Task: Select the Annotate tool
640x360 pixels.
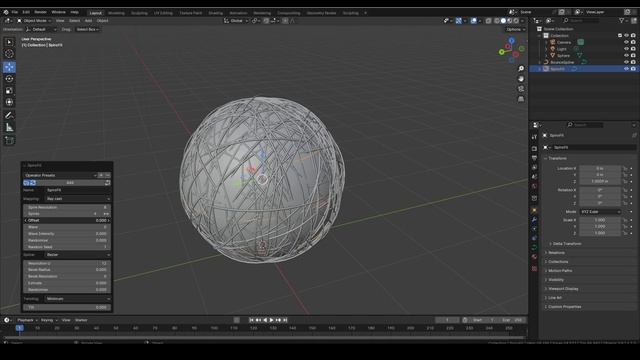Action: click(x=9, y=116)
